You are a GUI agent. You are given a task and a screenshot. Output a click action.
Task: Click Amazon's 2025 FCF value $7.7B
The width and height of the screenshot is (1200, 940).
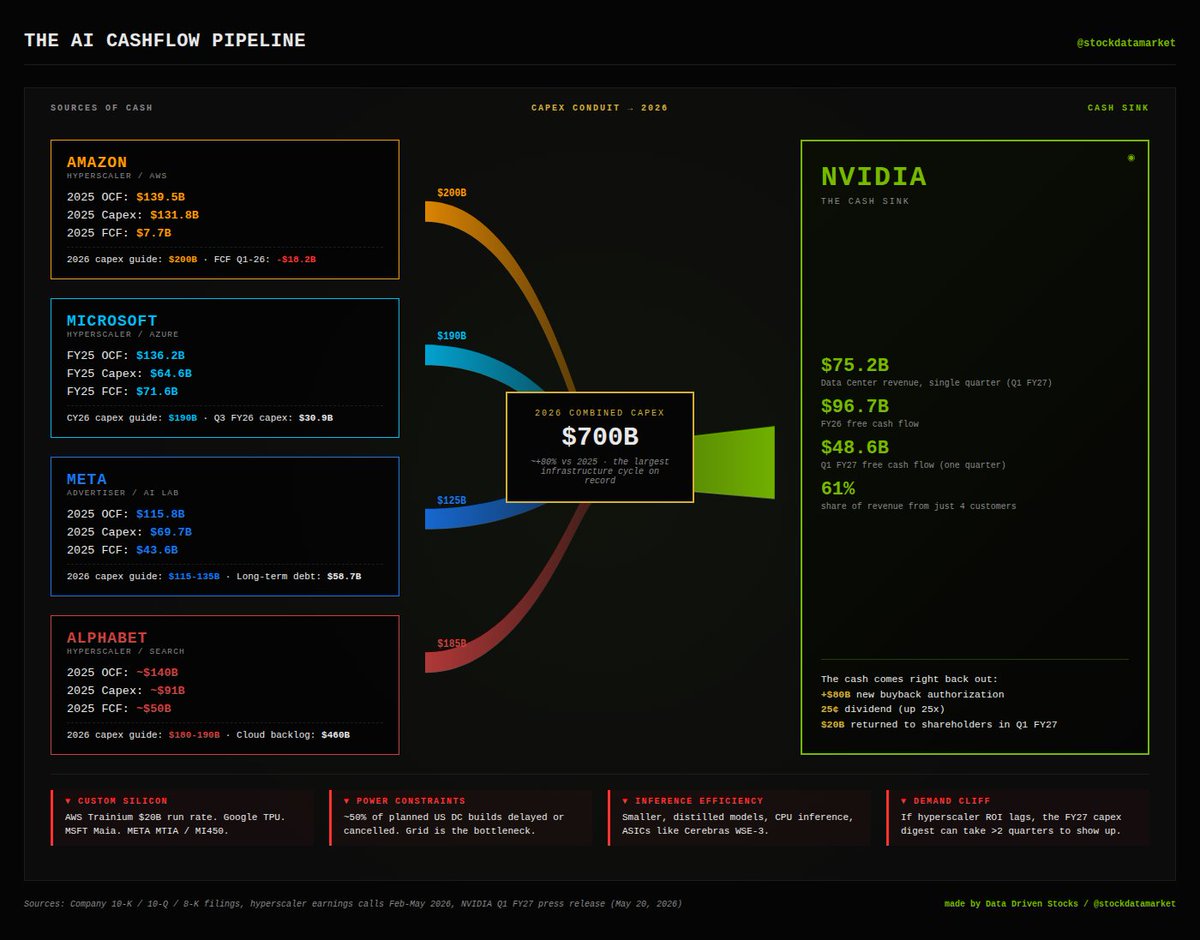[154, 233]
